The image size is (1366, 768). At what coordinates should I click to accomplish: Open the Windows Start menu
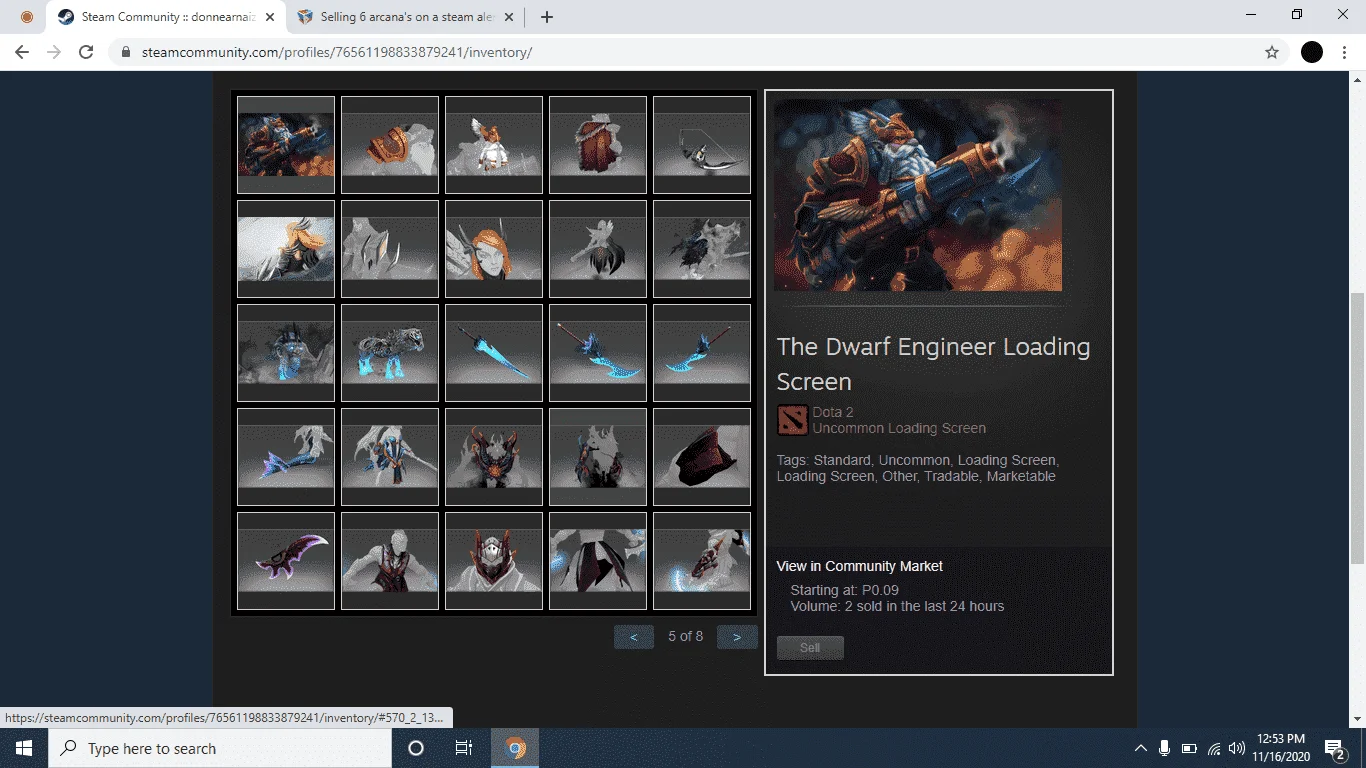click(x=24, y=748)
